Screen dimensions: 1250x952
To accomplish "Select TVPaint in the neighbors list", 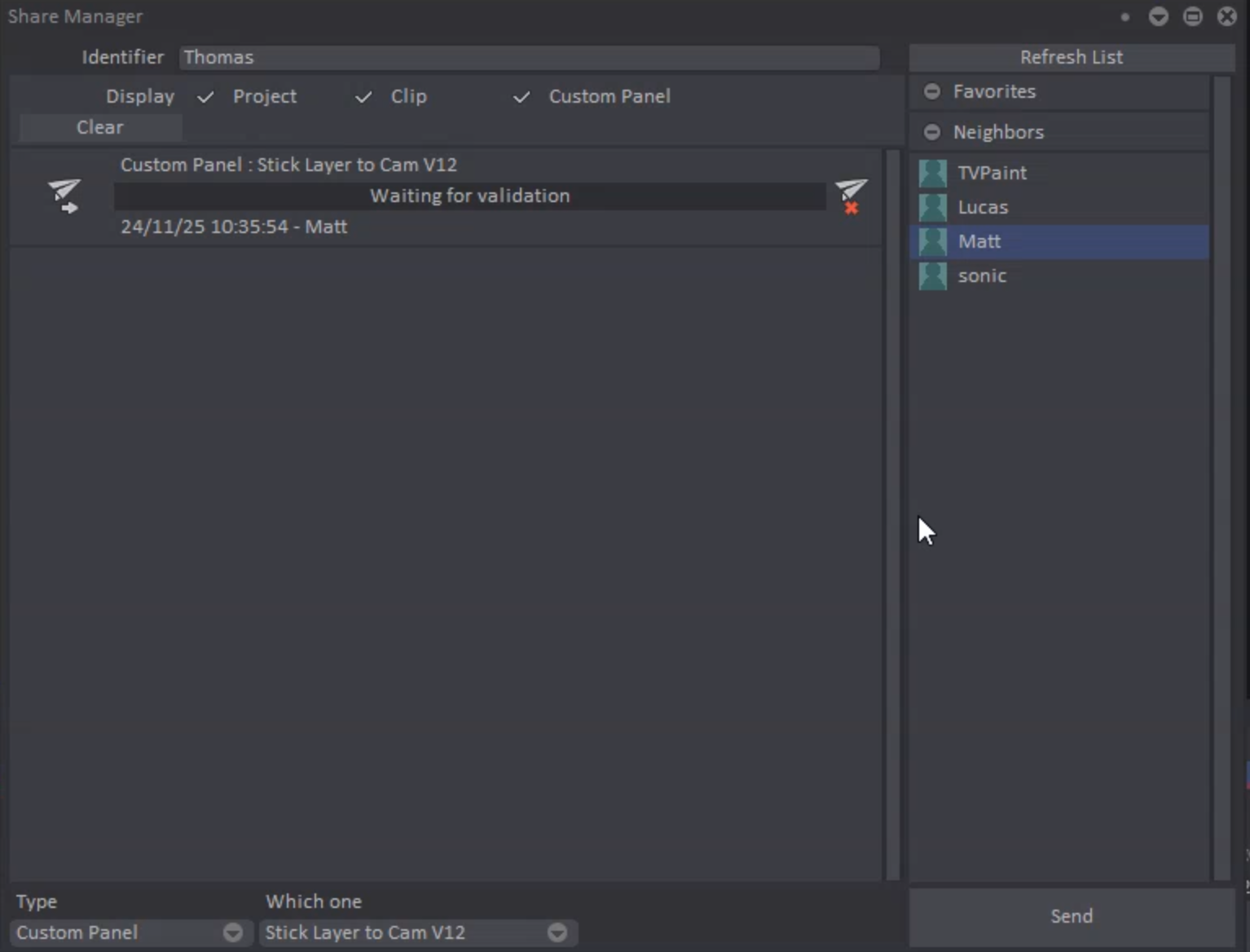I will pos(992,173).
